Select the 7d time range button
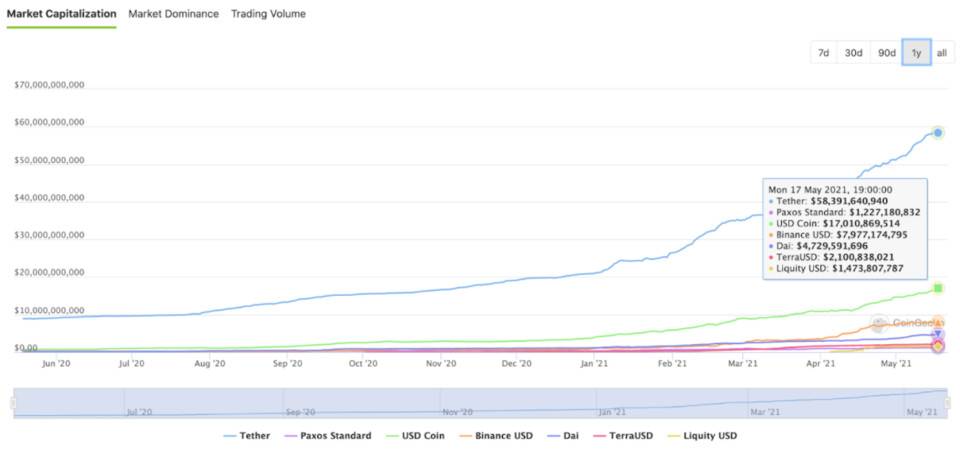 [823, 53]
